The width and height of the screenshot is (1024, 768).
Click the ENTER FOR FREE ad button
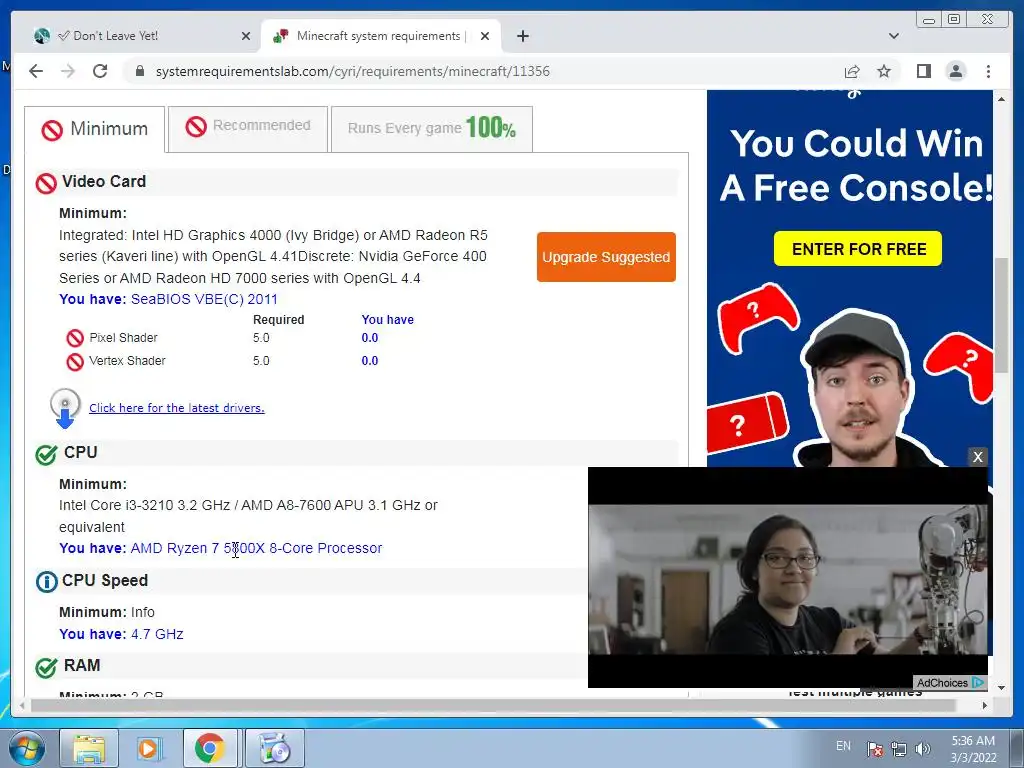point(858,249)
